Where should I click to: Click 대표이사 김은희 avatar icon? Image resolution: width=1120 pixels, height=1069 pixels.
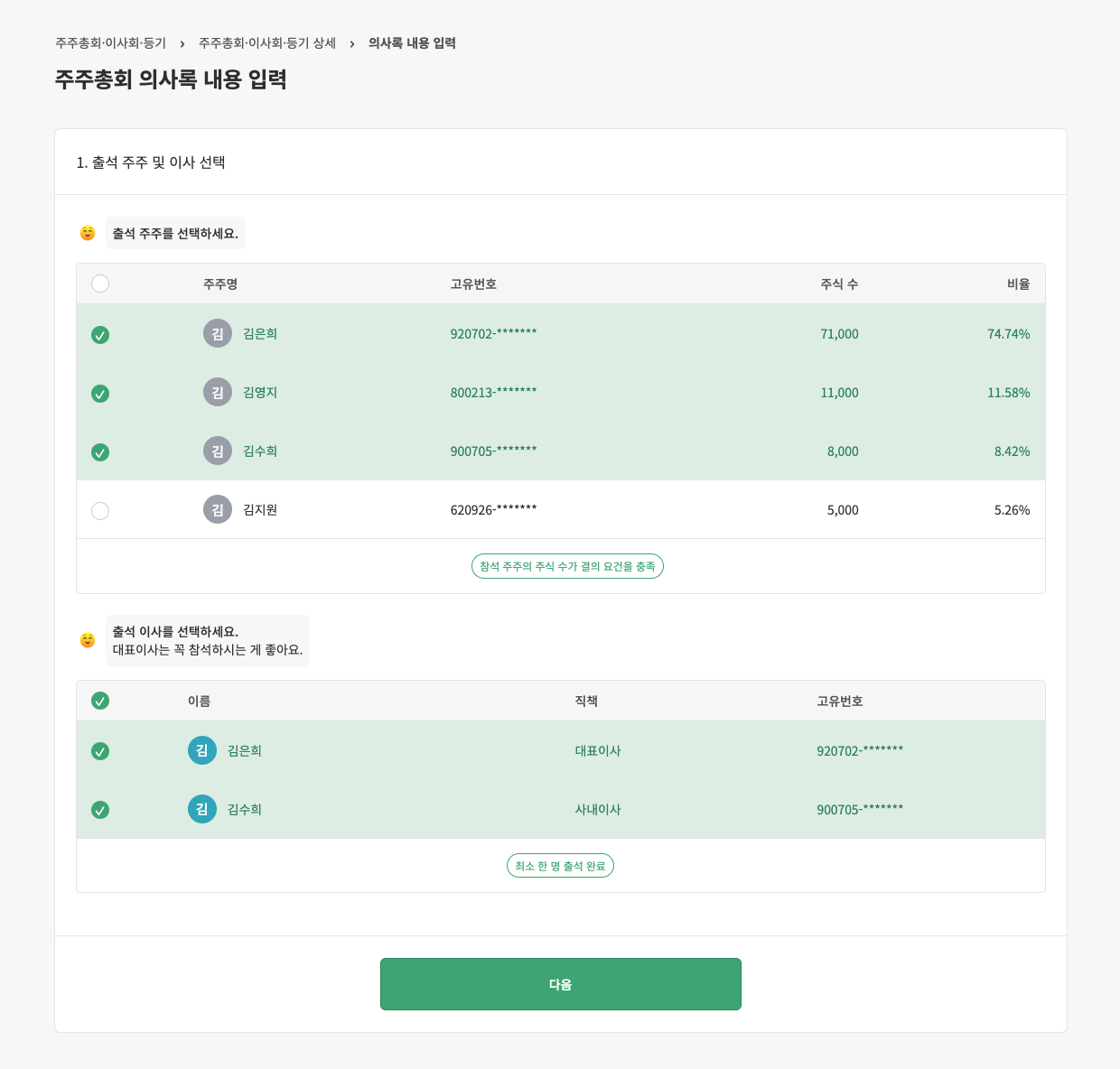coord(201,750)
